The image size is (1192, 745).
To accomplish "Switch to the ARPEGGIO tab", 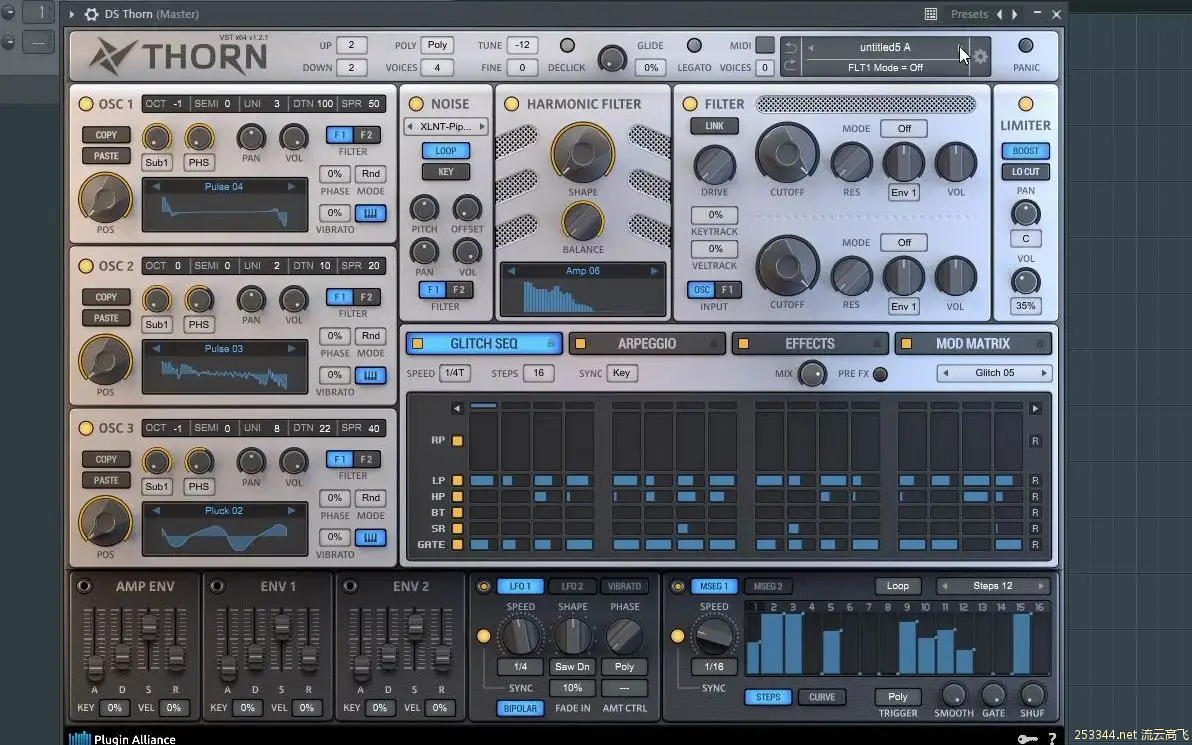I will click(646, 344).
